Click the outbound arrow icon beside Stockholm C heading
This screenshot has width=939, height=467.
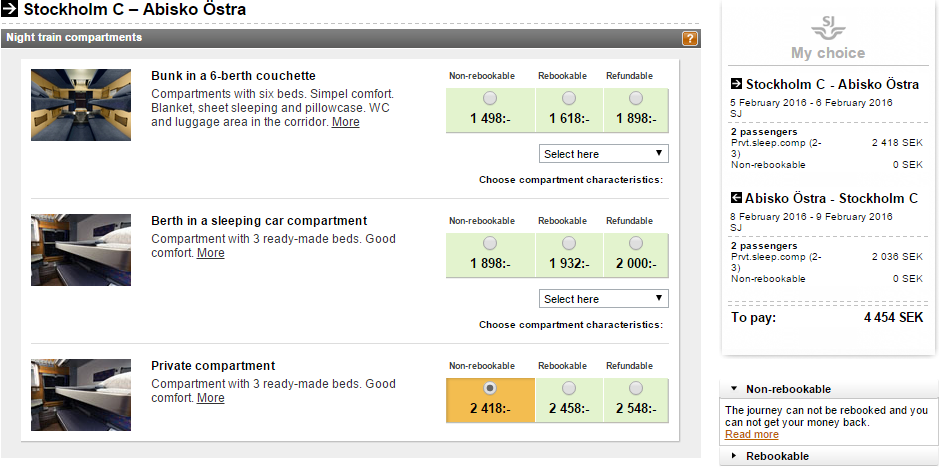[x=11, y=11]
